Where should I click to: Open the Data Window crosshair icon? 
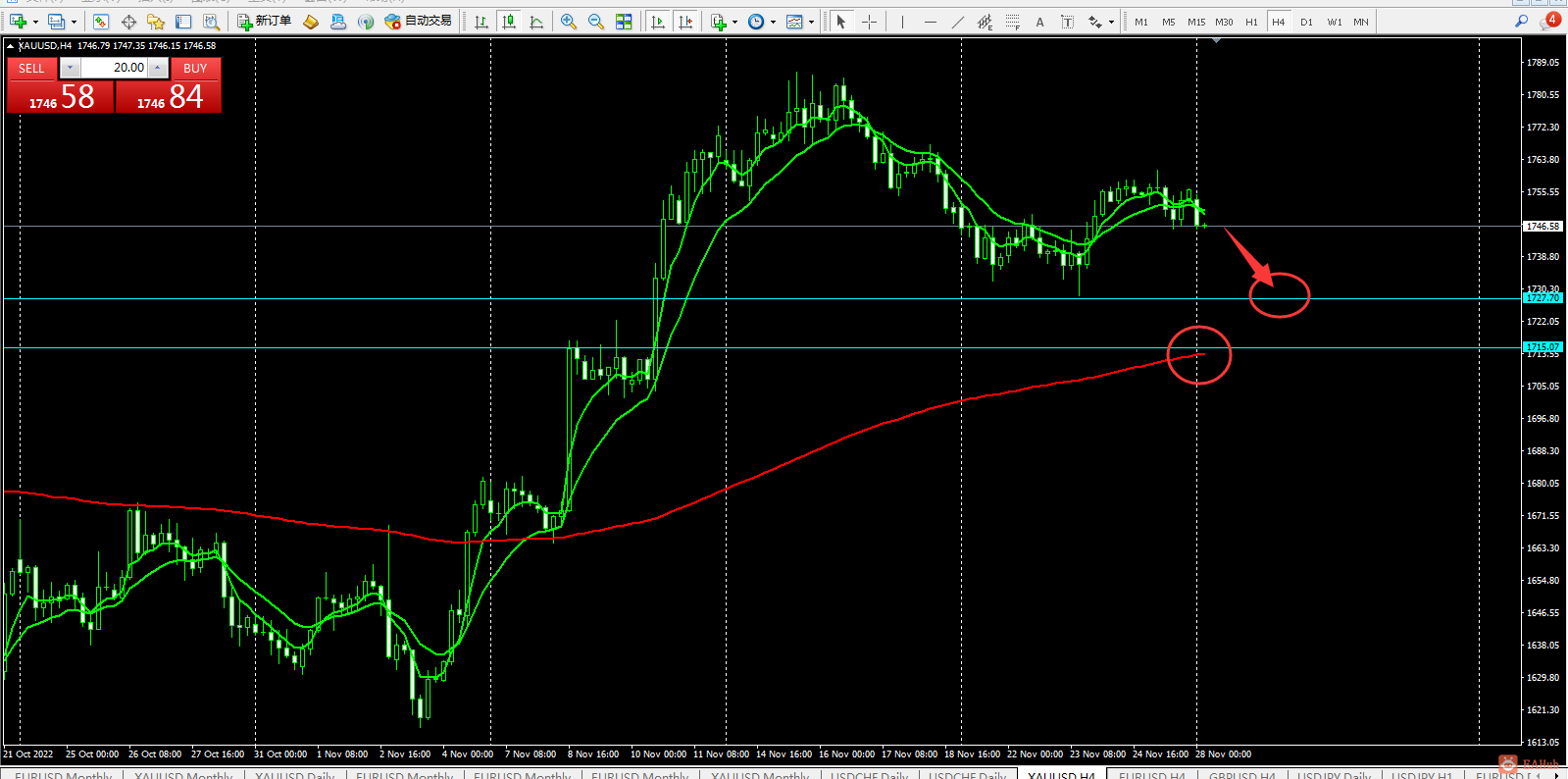128,22
